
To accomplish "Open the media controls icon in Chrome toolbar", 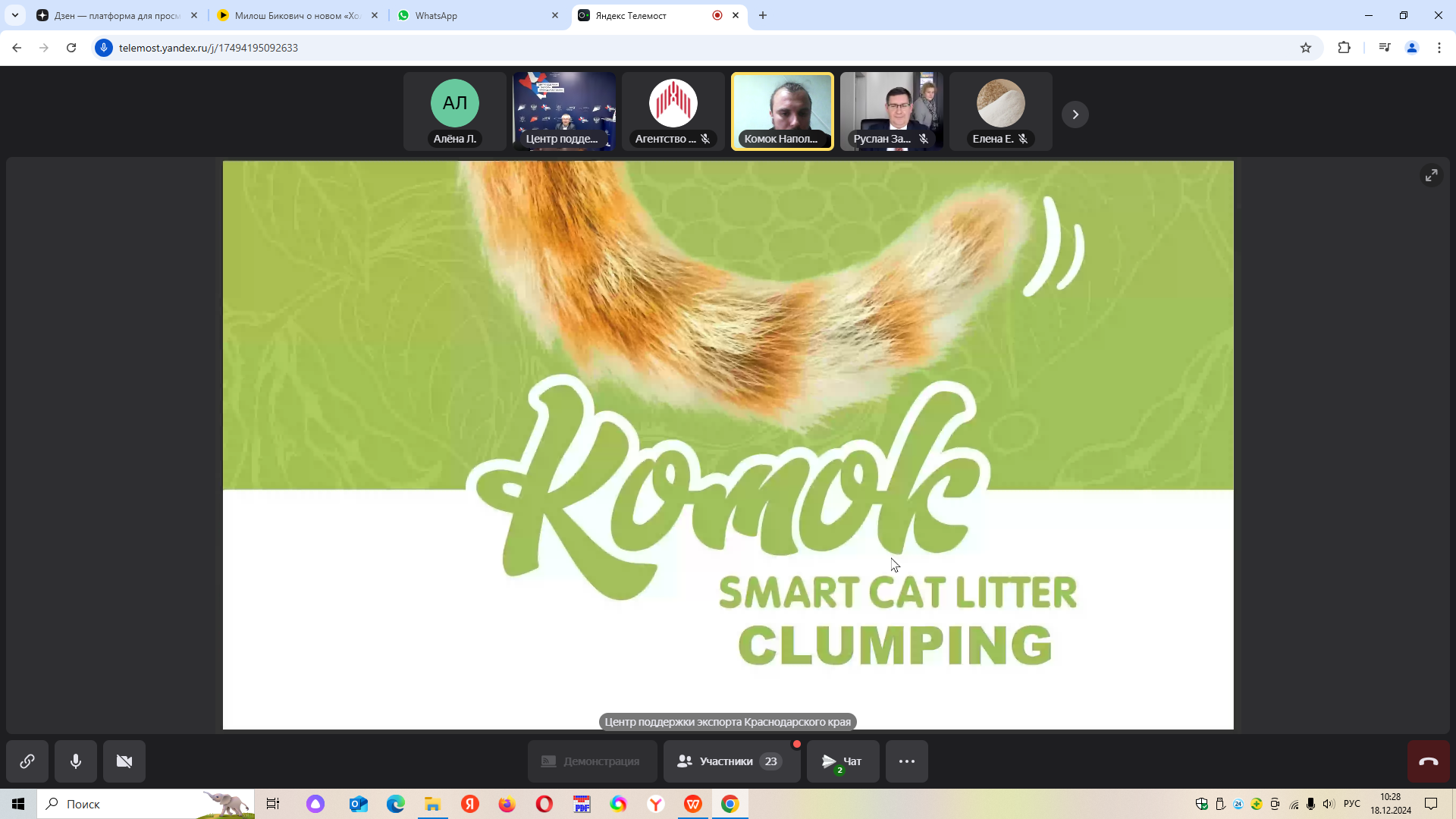I will coord(1385,48).
